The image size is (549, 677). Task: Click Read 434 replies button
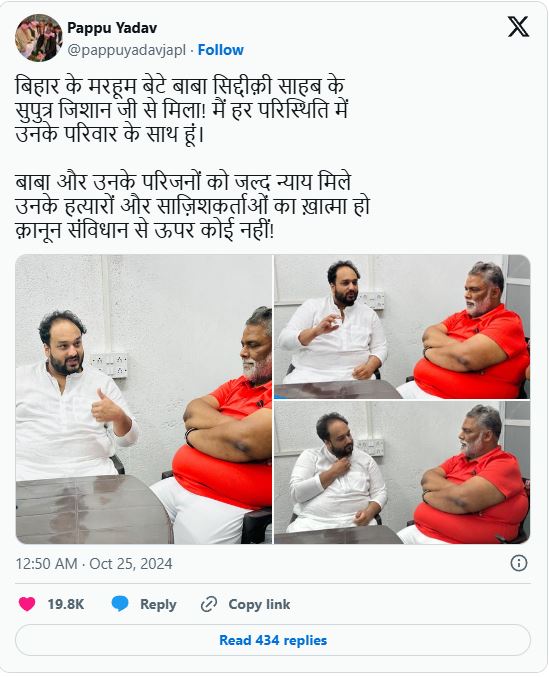tap(273, 640)
